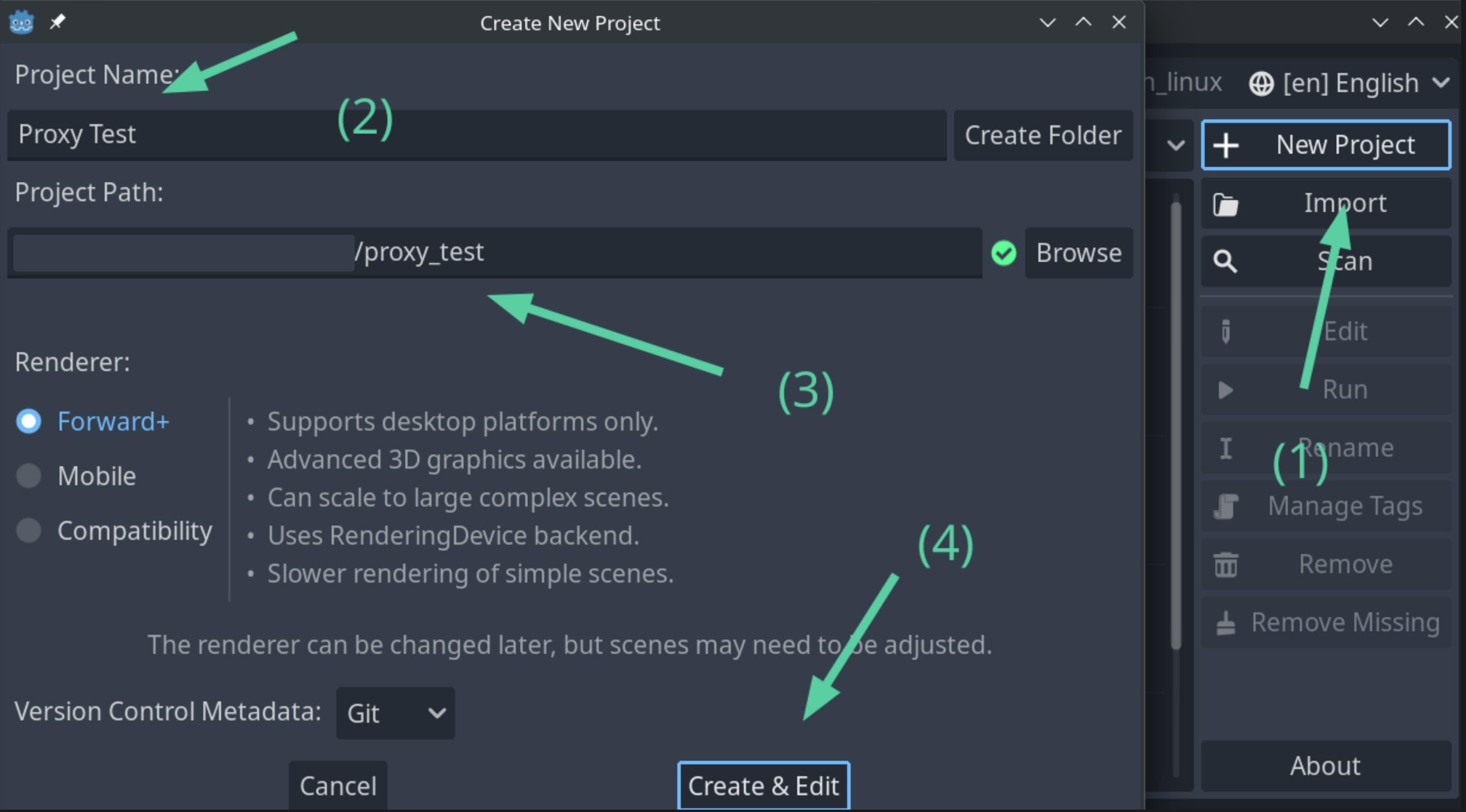Click the Import project icon

(1228, 202)
